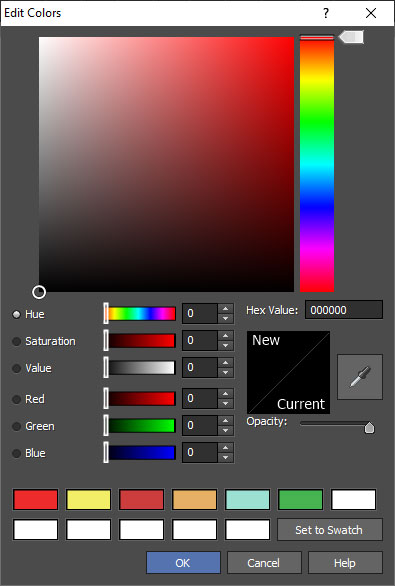Viewport: 395px width, 586px height.
Task: Select the Value radio button
Action: point(16,368)
